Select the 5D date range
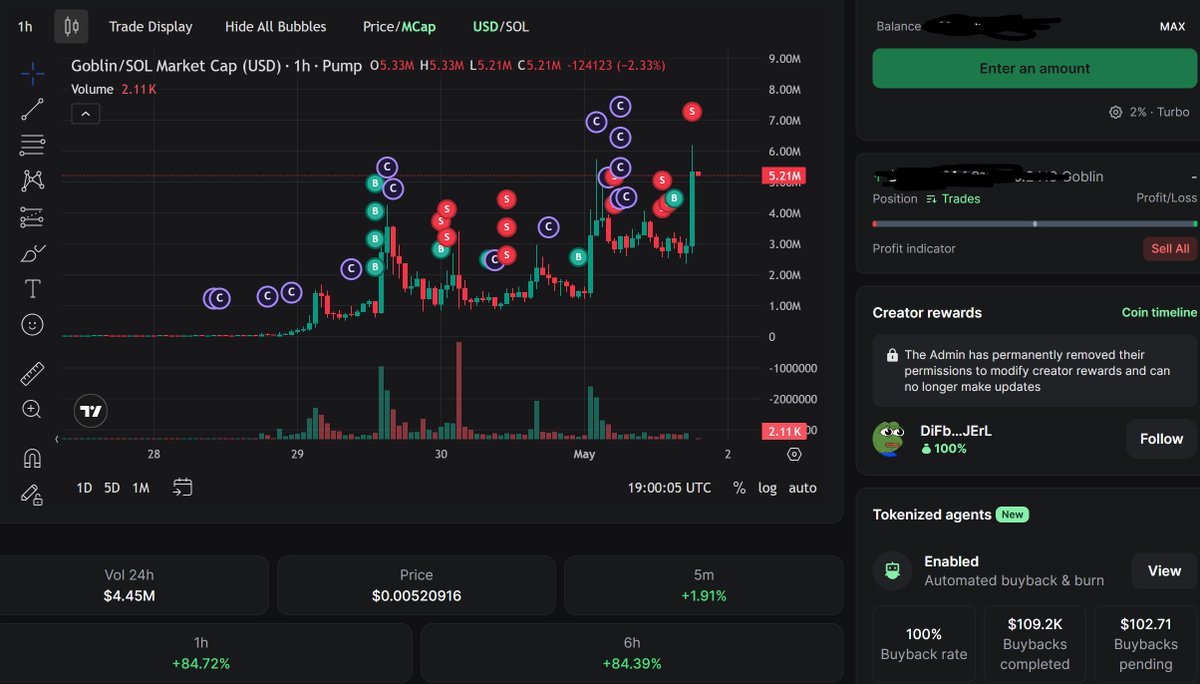The width and height of the screenshot is (1200, 684). click(x=112, y=488)
